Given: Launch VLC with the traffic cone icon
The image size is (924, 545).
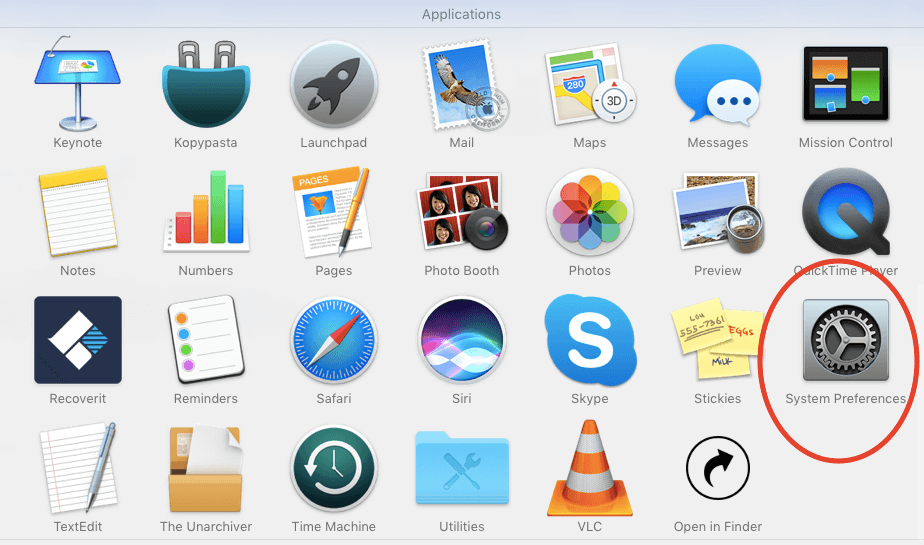Looking at the screenshot, I should pos(590,468).
